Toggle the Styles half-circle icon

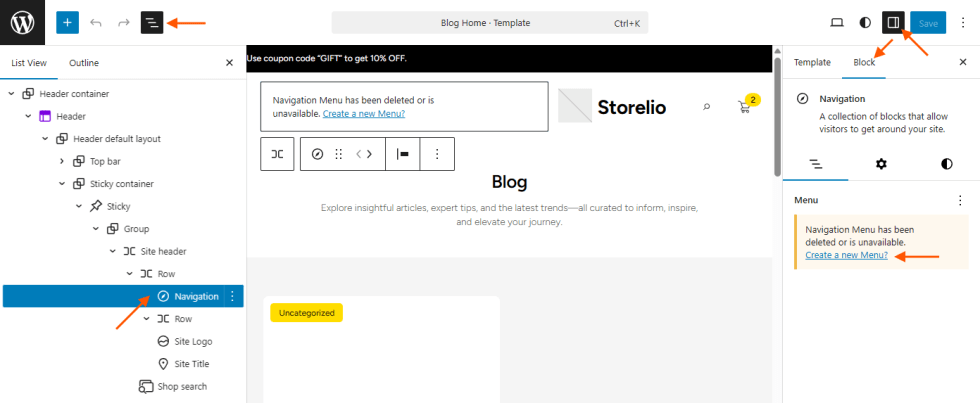pyautogui.click(x=865, y=22)
